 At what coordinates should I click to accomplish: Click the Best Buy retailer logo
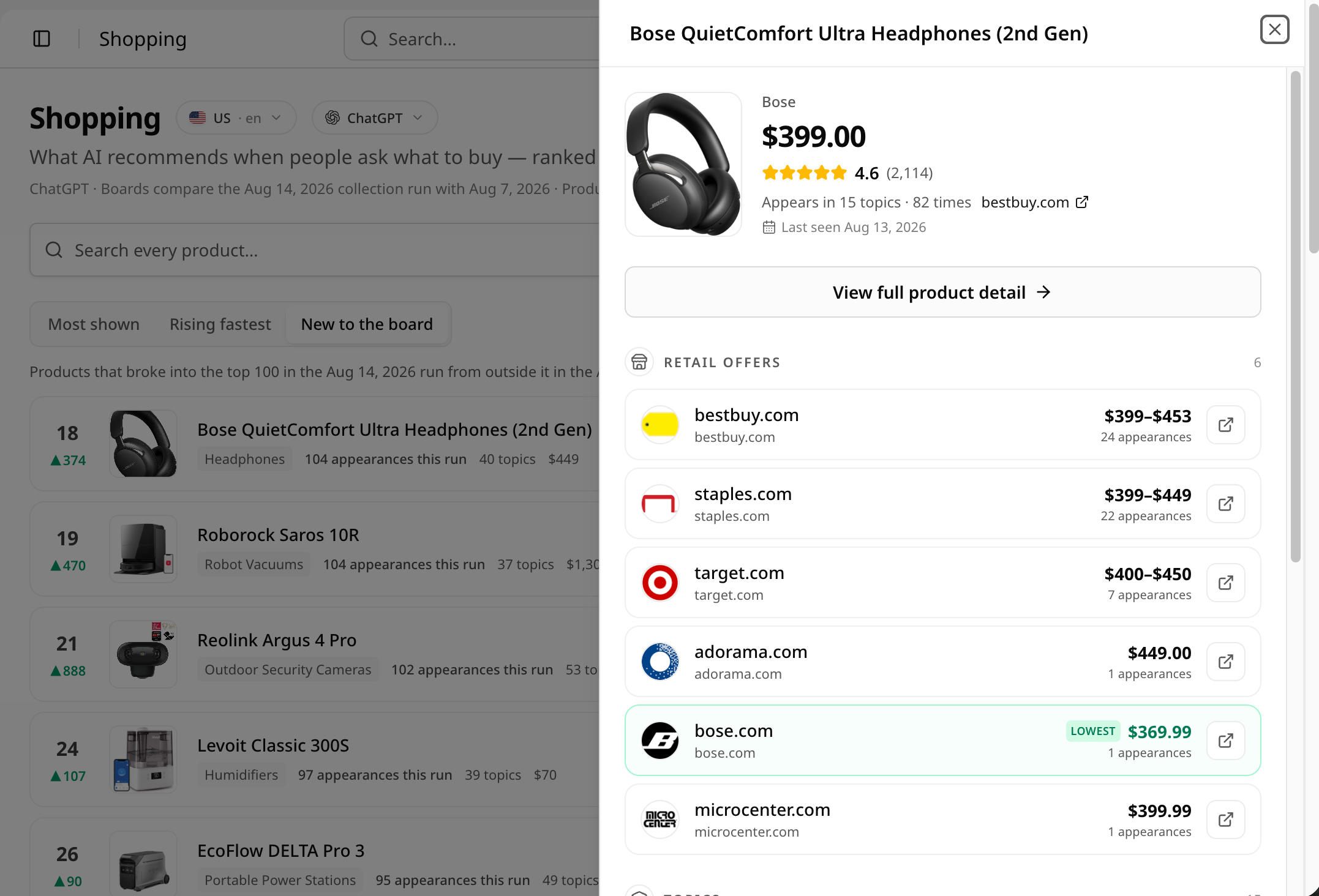click(x=659, y=425)
